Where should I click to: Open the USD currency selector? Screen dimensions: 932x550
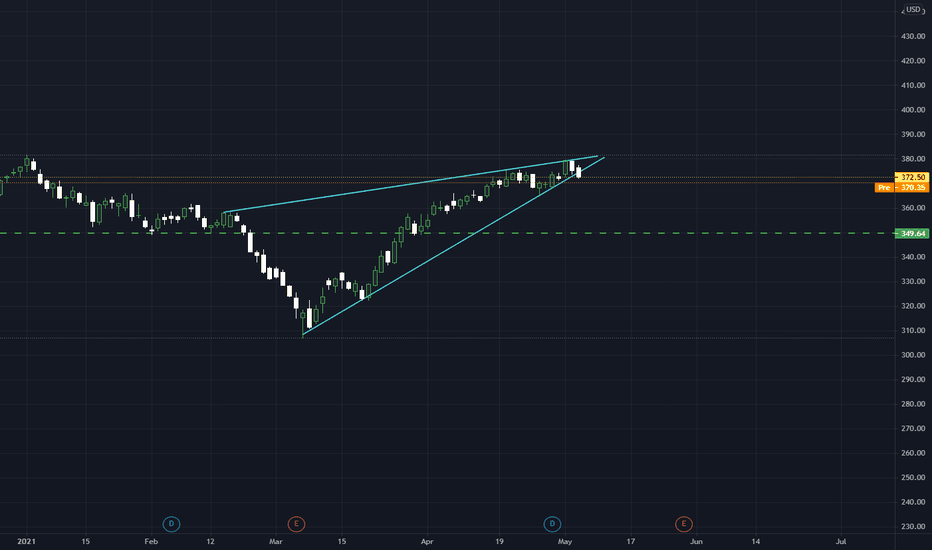[914, 10]
